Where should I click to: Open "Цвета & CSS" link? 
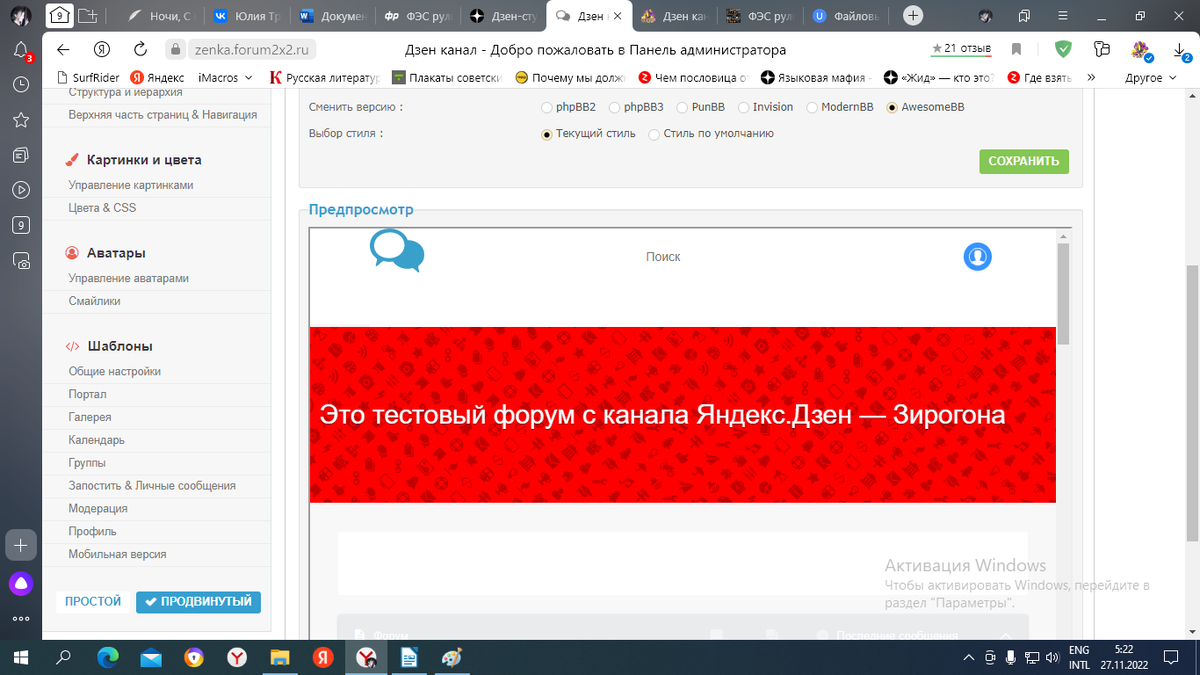tap(102, 208)
